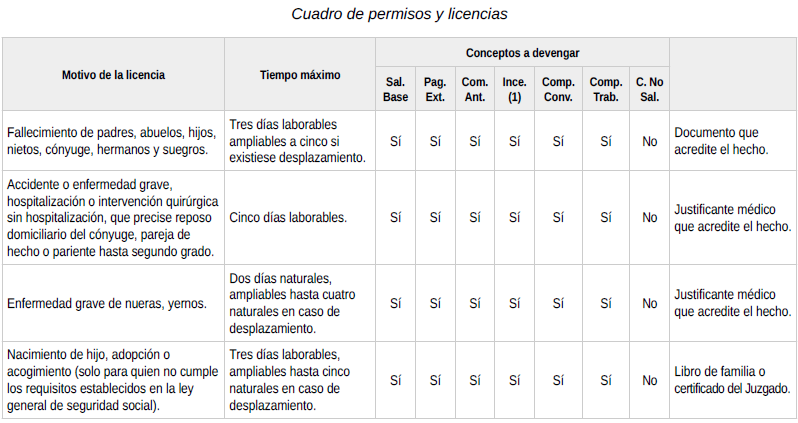Image resolution: width=798 pixels, height=423 pixels.
Task: Select the 'Motivo de la licencia' column header
Action: coord(113,74)
